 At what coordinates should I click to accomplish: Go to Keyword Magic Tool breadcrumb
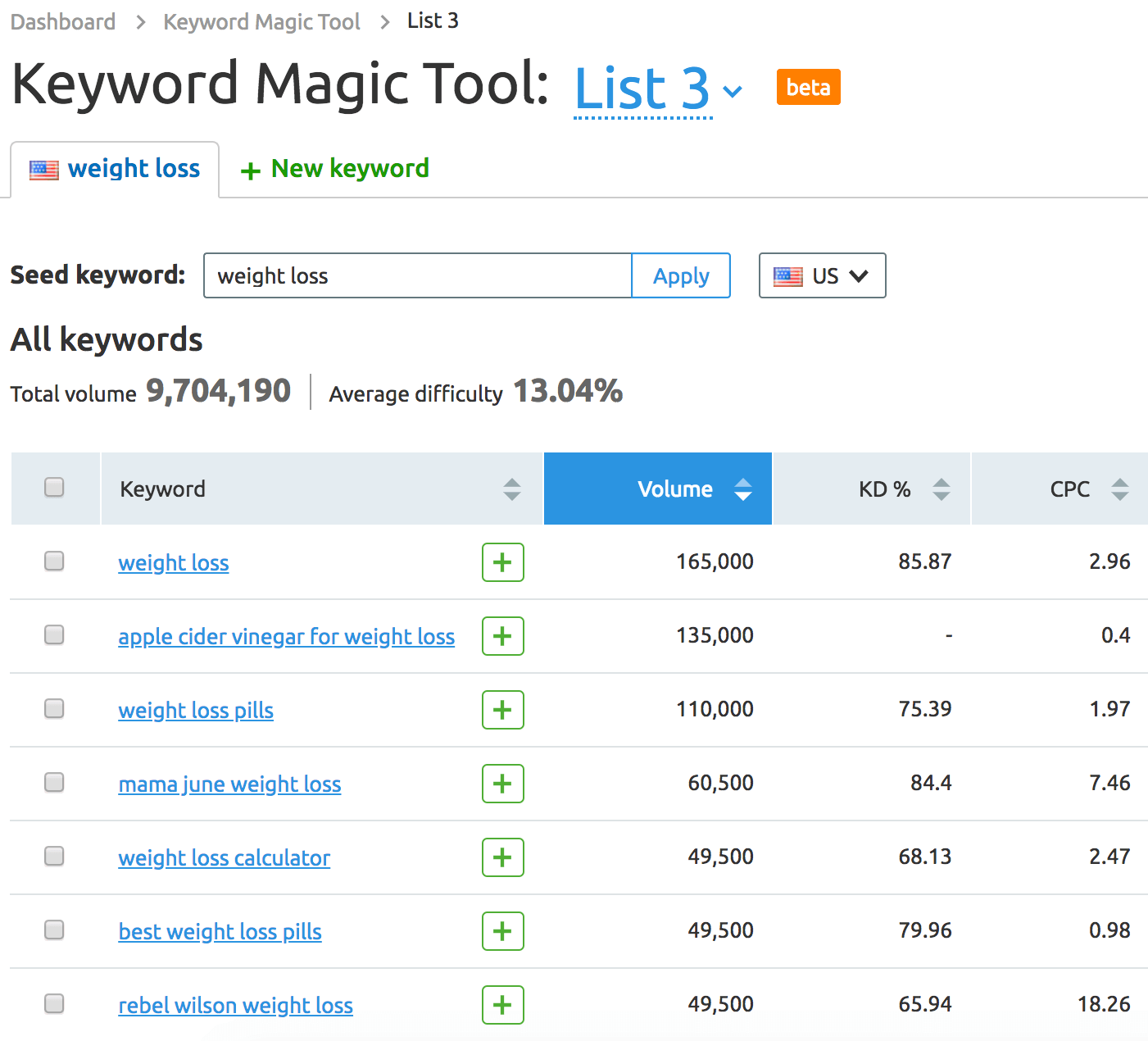(261, 22)
